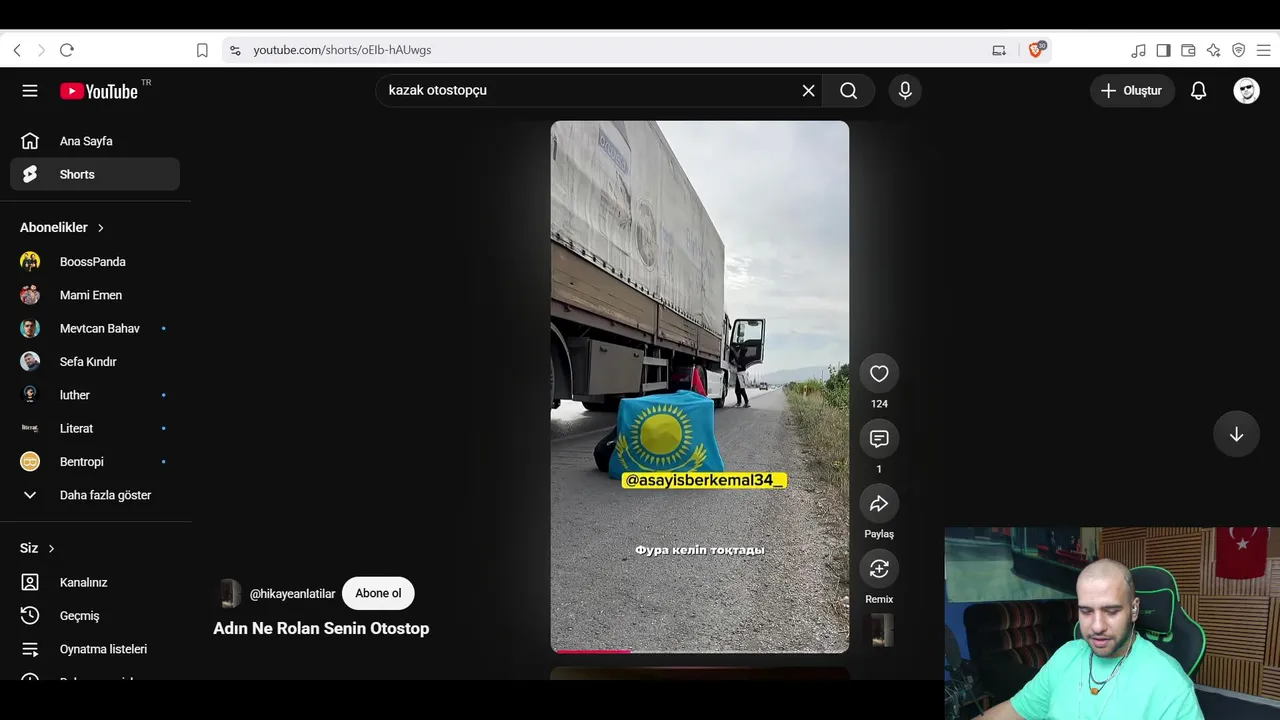Collapse the YouTube guide via hamburger icon
The image size is (1280, 720).
30,91
